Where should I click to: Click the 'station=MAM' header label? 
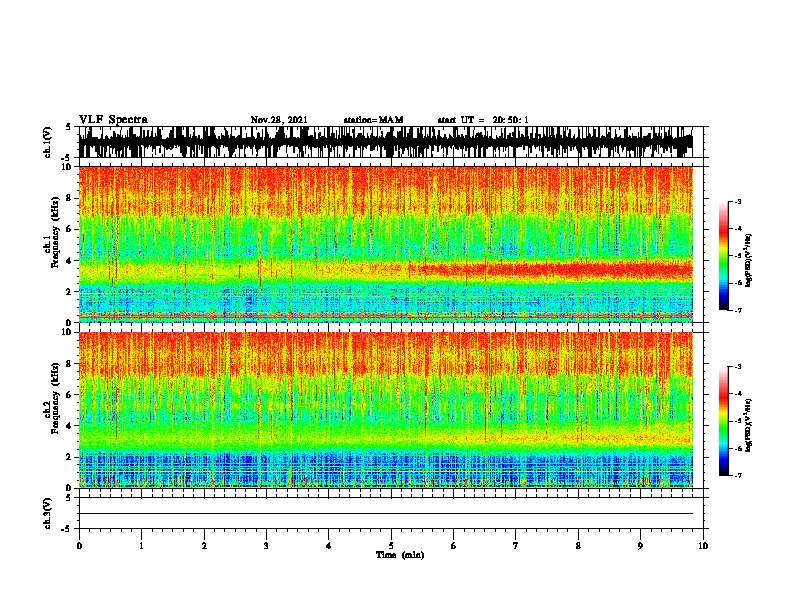[373, 120]
